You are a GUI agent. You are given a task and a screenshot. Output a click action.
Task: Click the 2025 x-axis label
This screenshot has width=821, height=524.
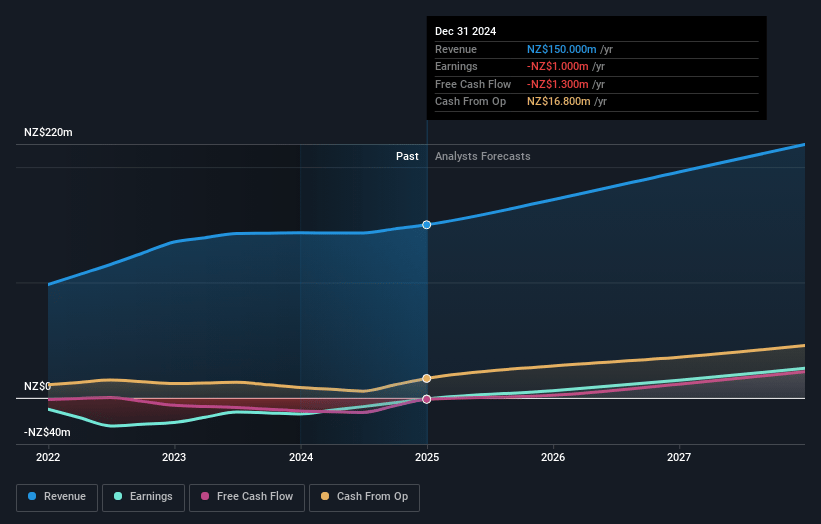click(427, 458)
